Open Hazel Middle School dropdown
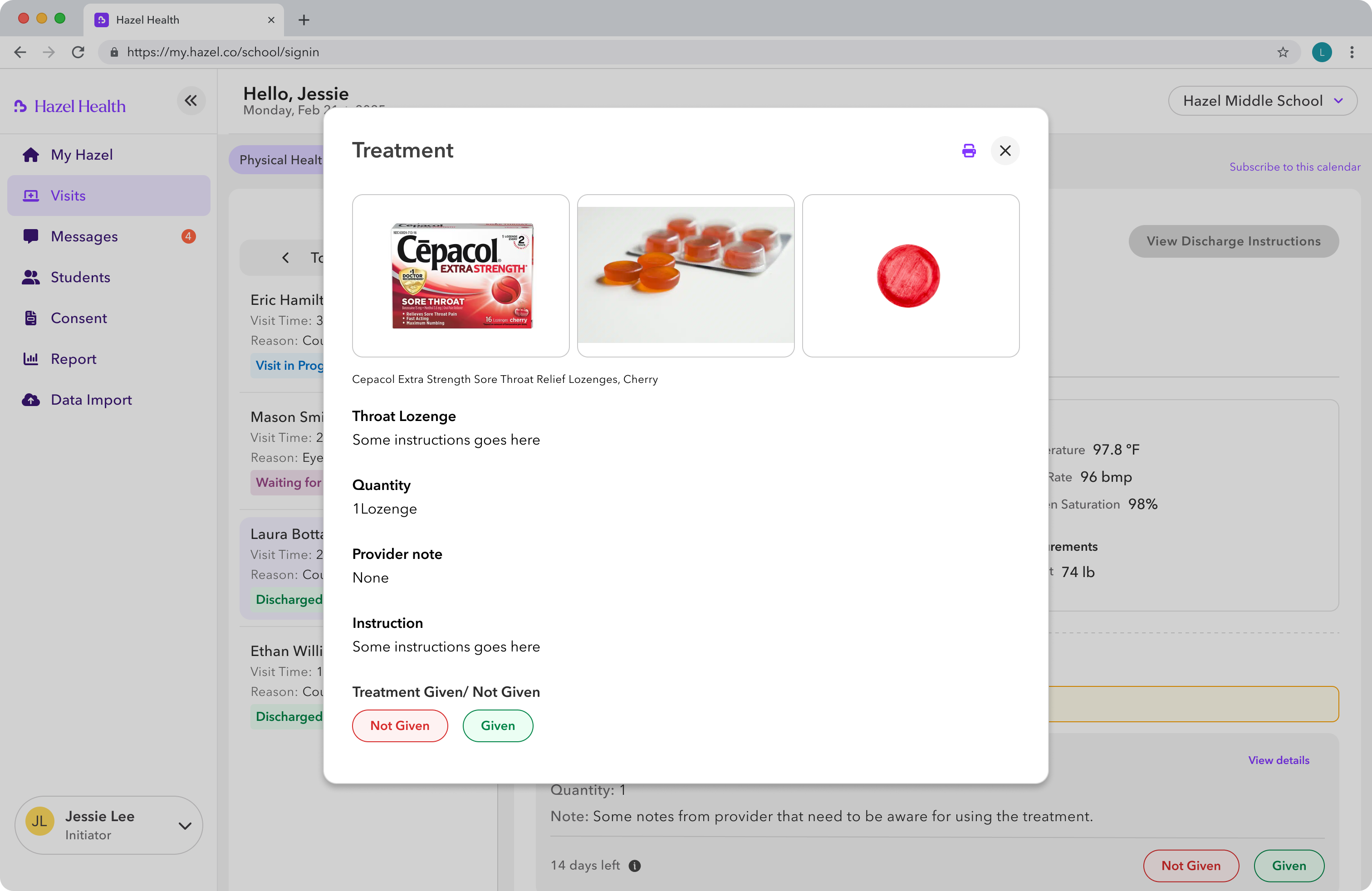The height and width of the screenshot is (891, 1372). [1262, 101]
